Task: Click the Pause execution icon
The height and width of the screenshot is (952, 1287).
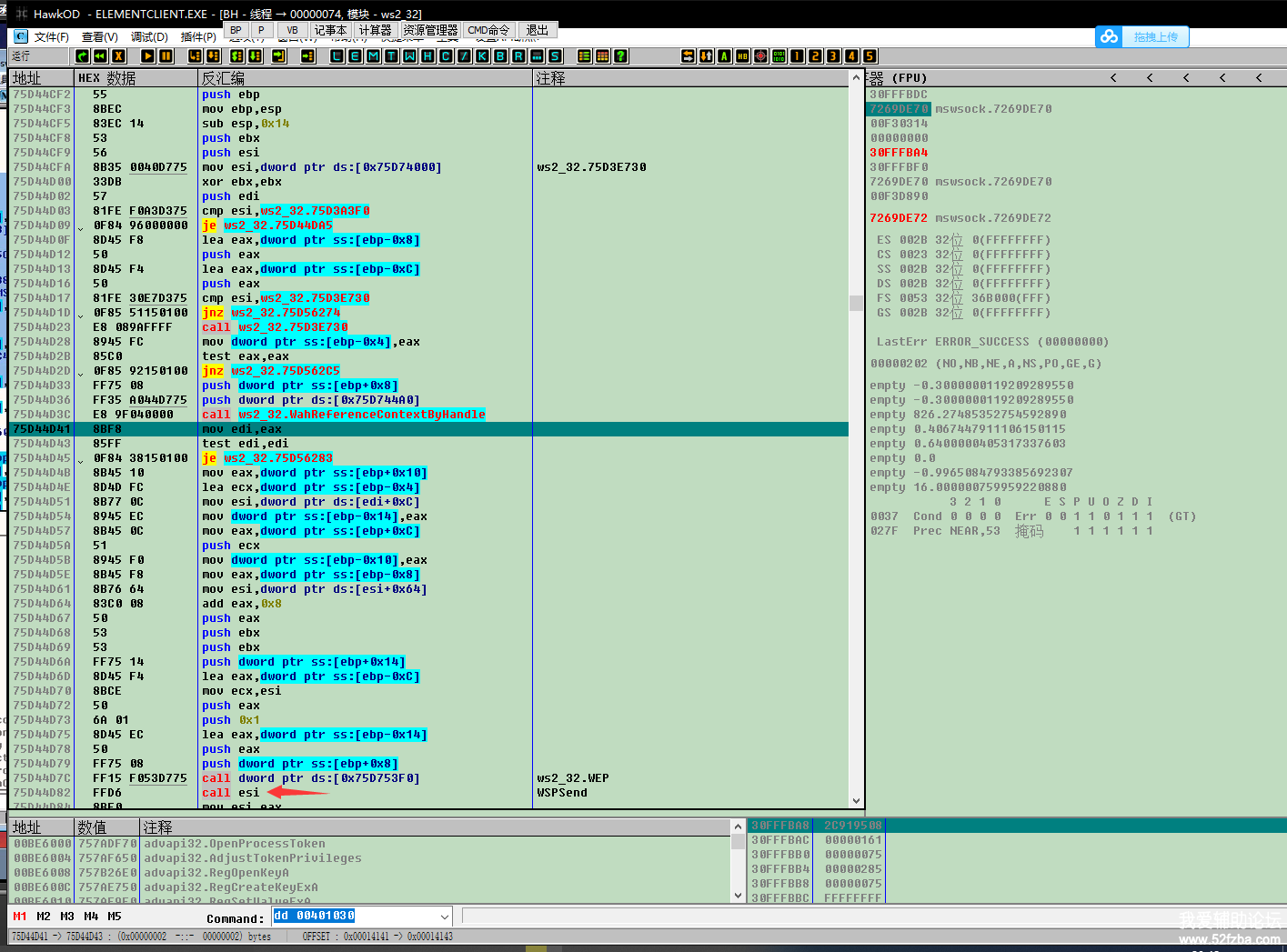Action: (x=166, y=56)
